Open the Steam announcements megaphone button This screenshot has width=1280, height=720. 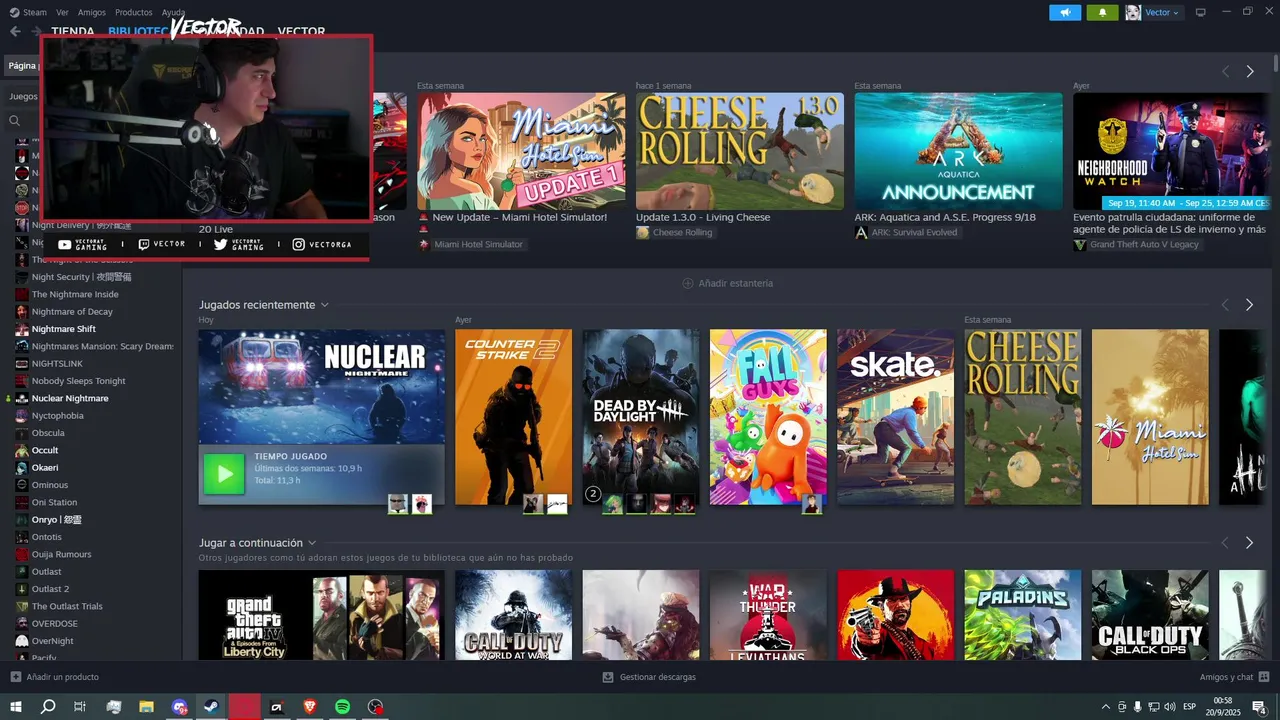pos(1065,12)
